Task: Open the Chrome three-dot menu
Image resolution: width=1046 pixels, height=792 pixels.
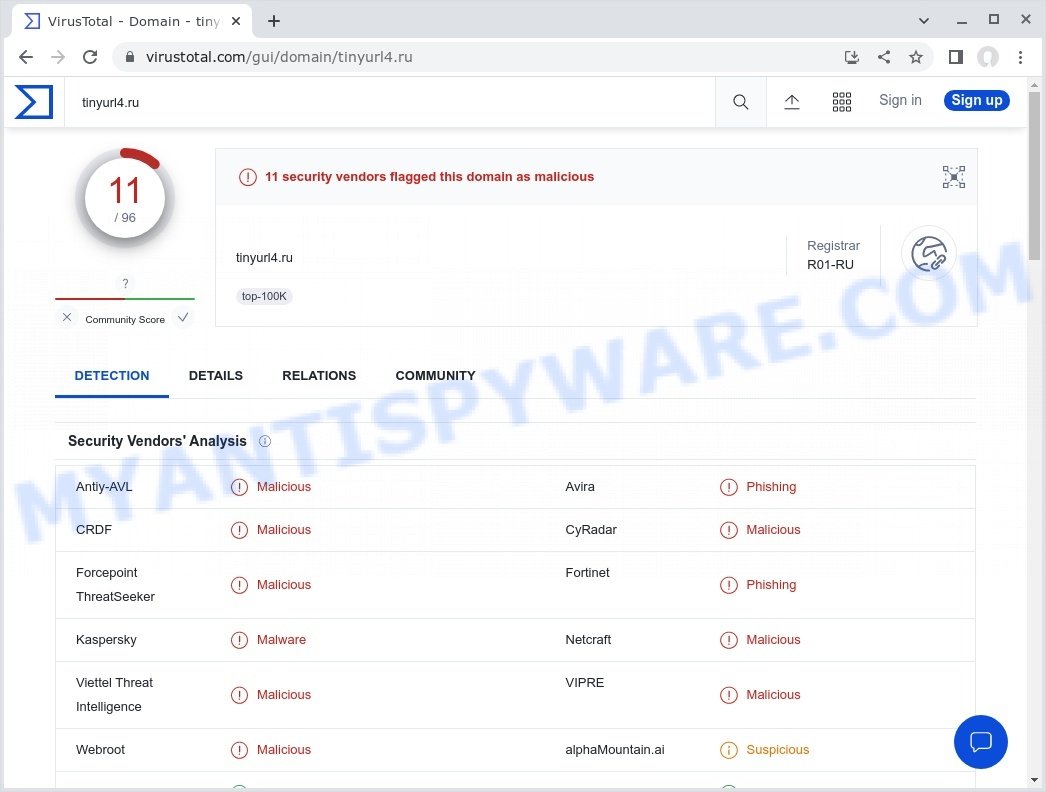Action: tap(1020, 57)
